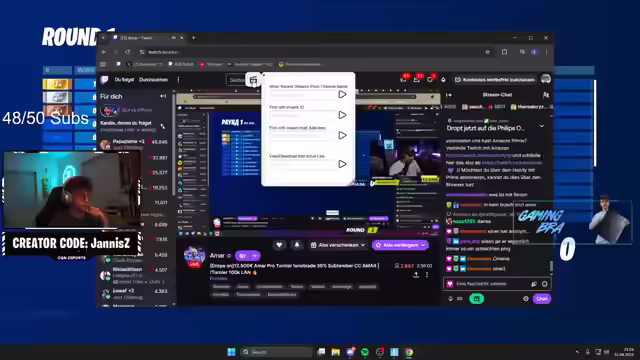Open Papaplatte channel in sidebar
This screenshot has height=360, width=640.
click(x=134, y=144)
